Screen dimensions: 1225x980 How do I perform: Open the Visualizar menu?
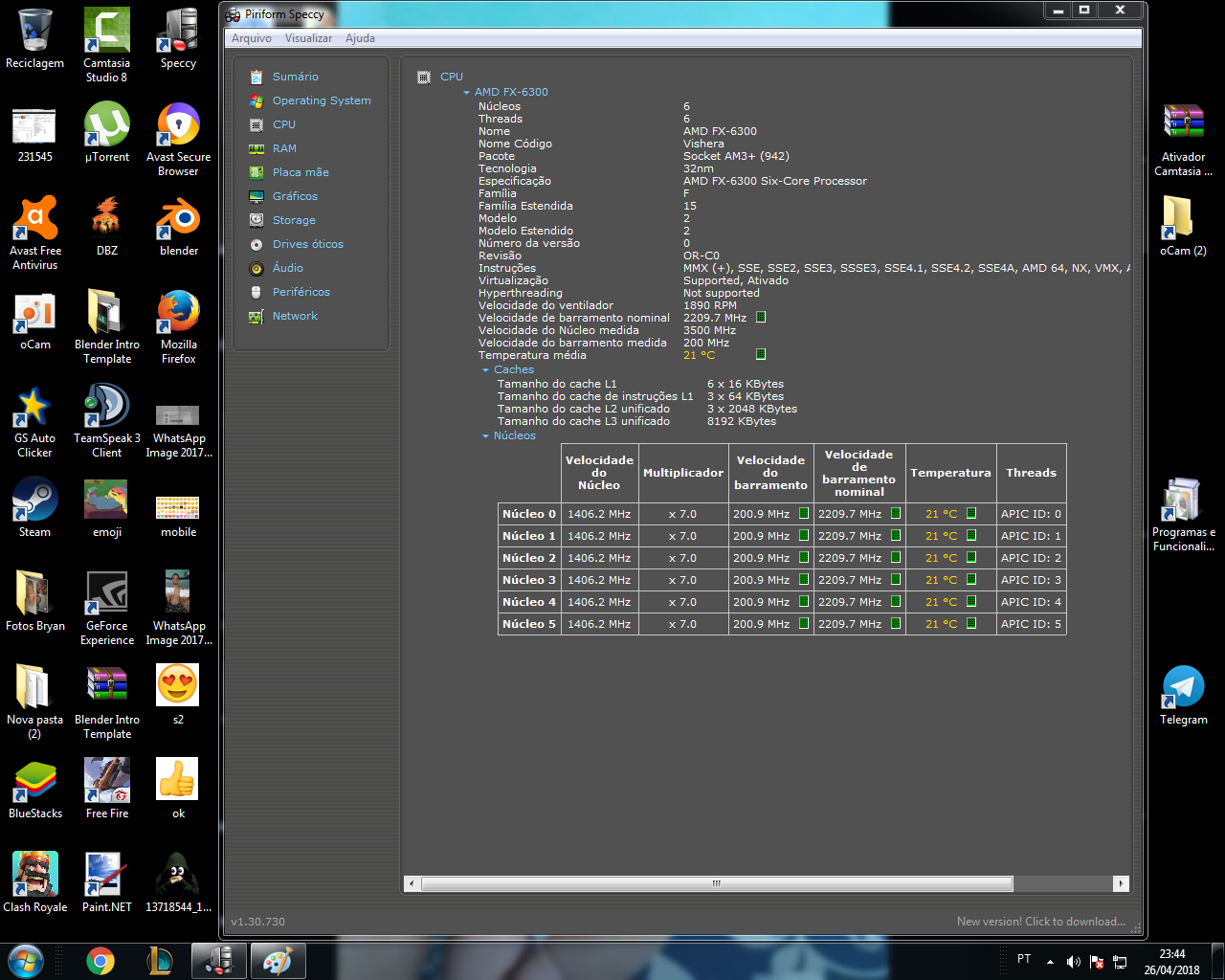pos(308,38)
